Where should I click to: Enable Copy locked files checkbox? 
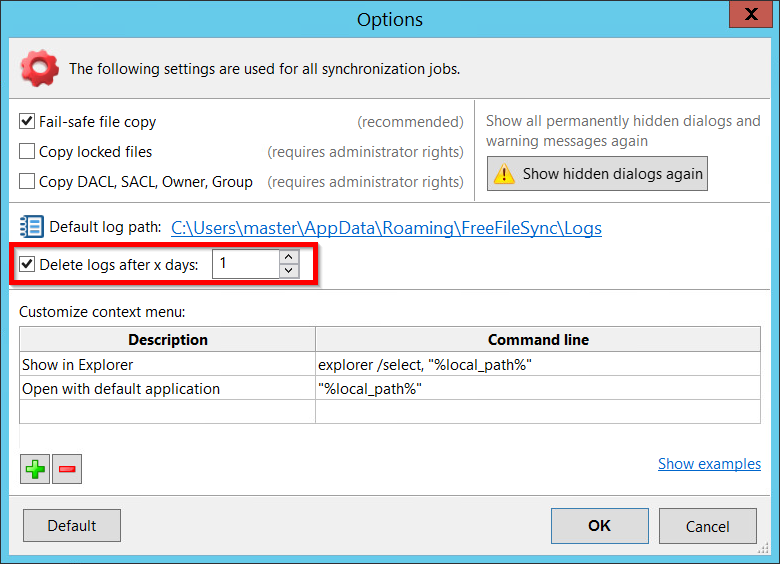pyautogui.click(x=27, y=151)
